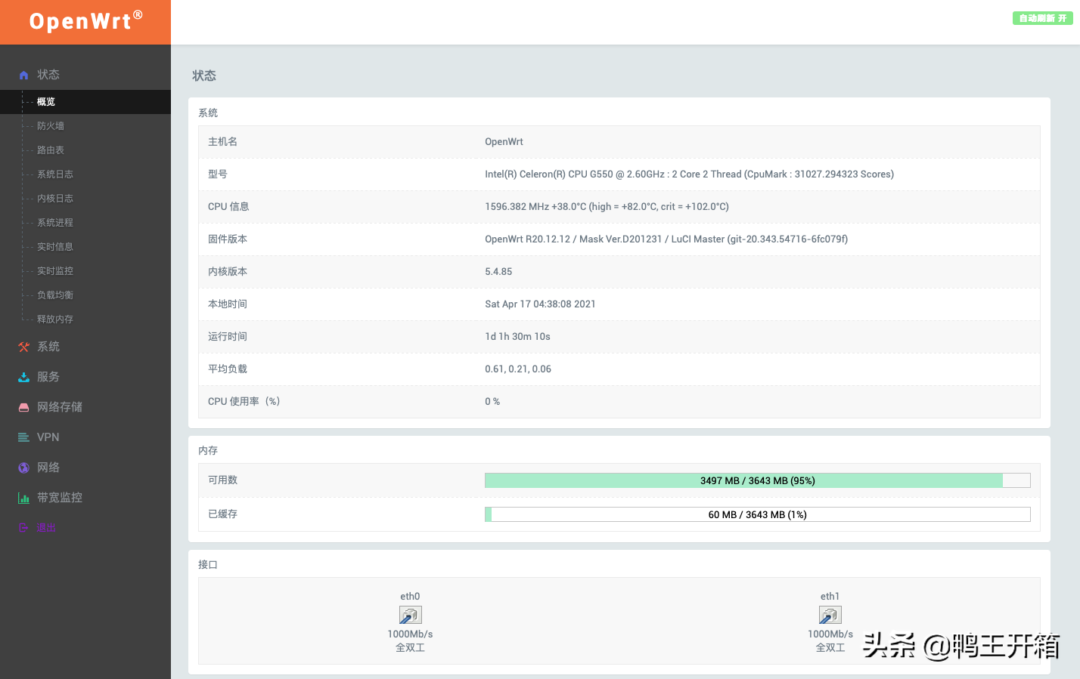Screen dimensions: 1080x679
Task: Click the eth1 interface label
Action: pyautogui.click(x=830, y=596)
